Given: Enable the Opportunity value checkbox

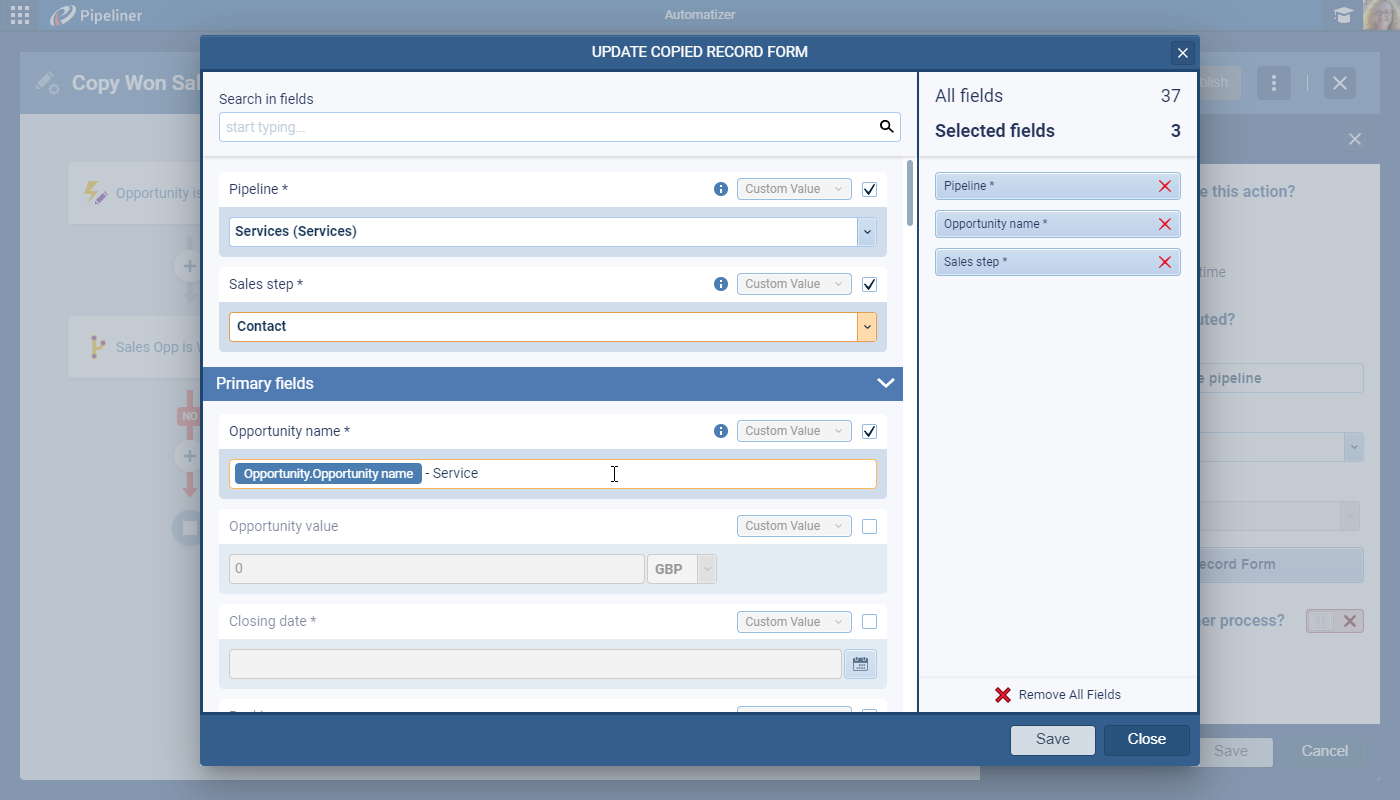Looking at the screenshot, I should tap(869, 526).
